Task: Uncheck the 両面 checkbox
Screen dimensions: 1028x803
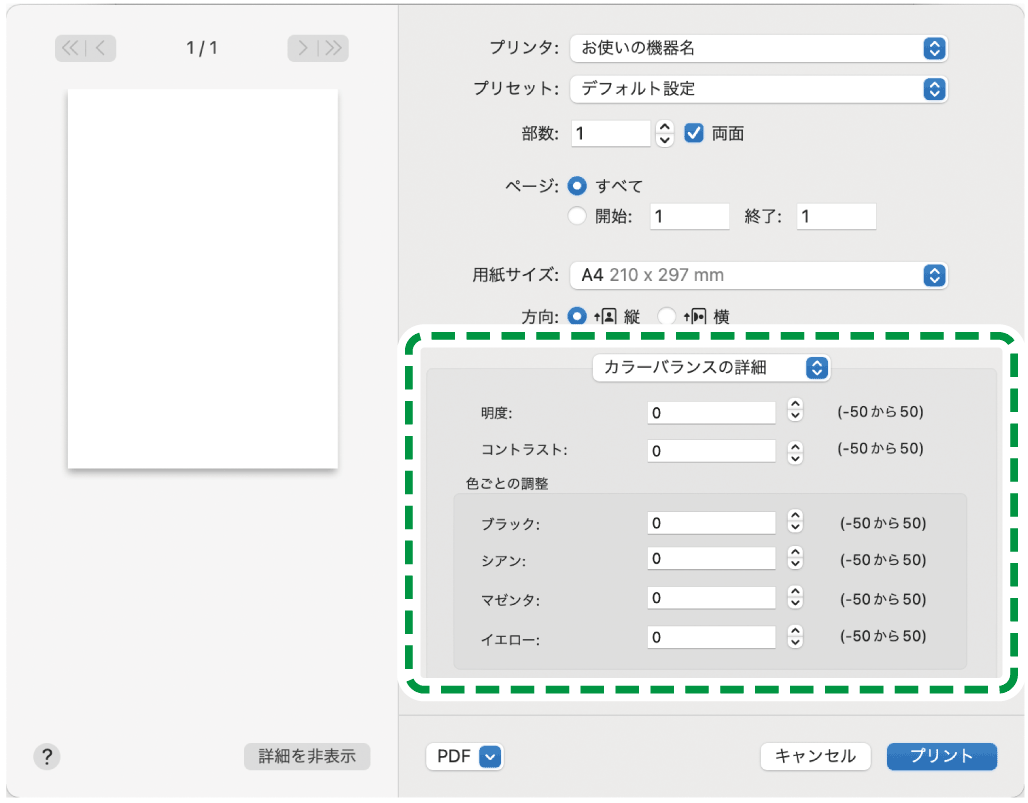Action: click(694, 132)
